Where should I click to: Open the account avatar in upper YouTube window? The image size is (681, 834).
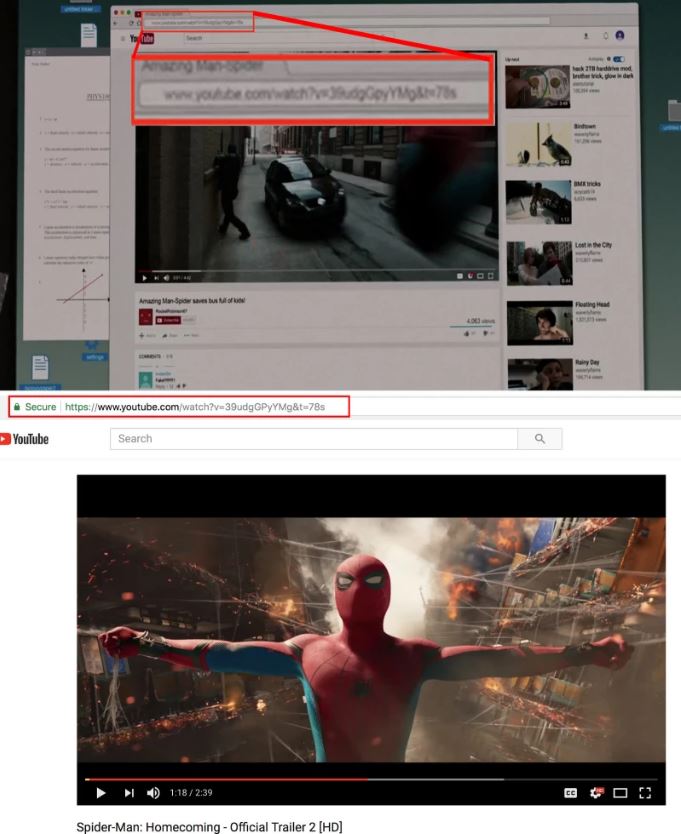(620, 36)
